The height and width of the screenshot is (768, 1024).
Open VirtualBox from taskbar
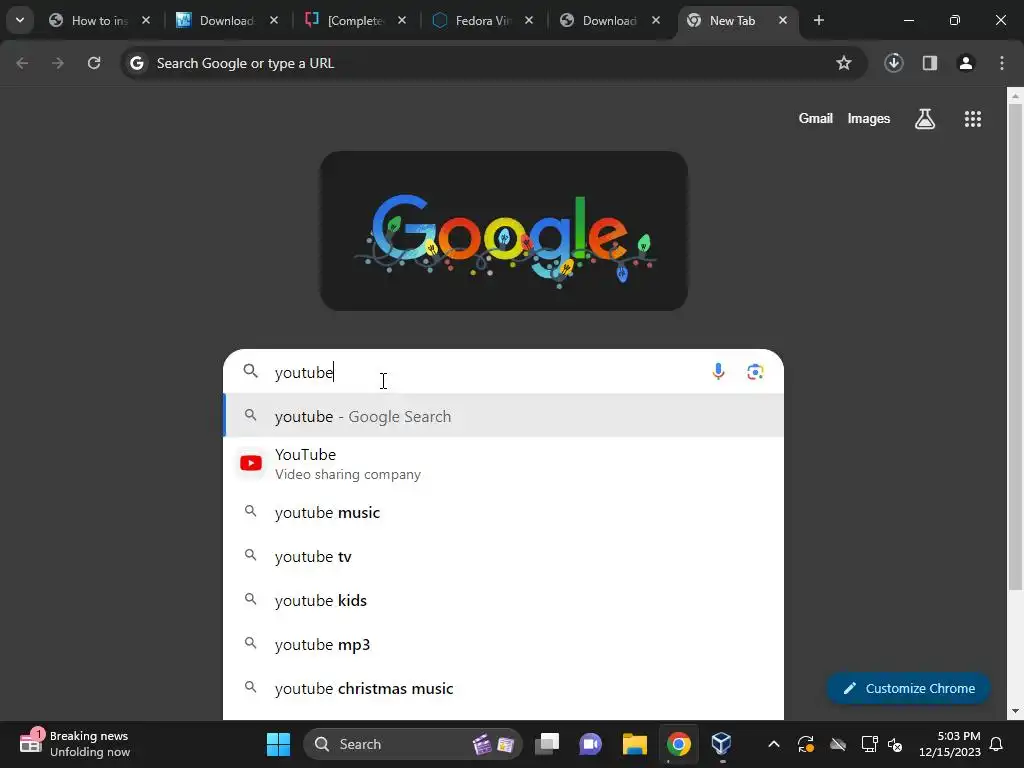coord(721,744)
